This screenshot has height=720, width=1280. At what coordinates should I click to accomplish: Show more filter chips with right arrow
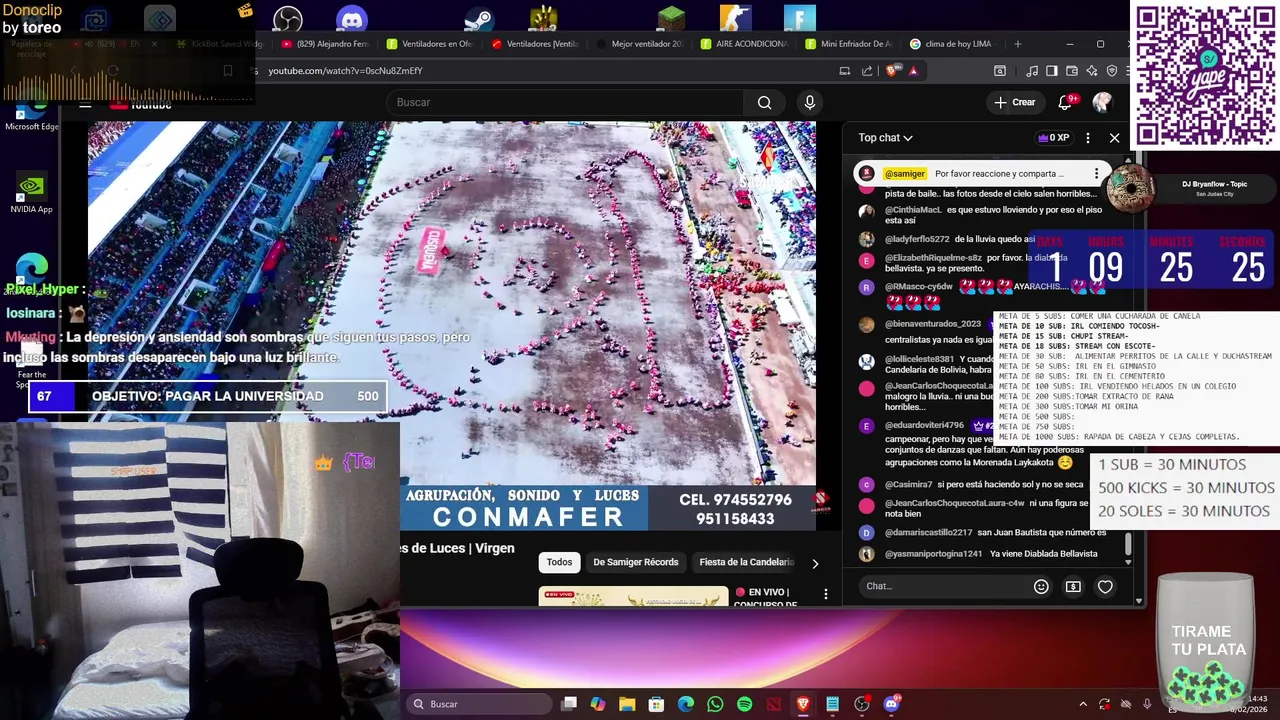click(x=815, y=563)
